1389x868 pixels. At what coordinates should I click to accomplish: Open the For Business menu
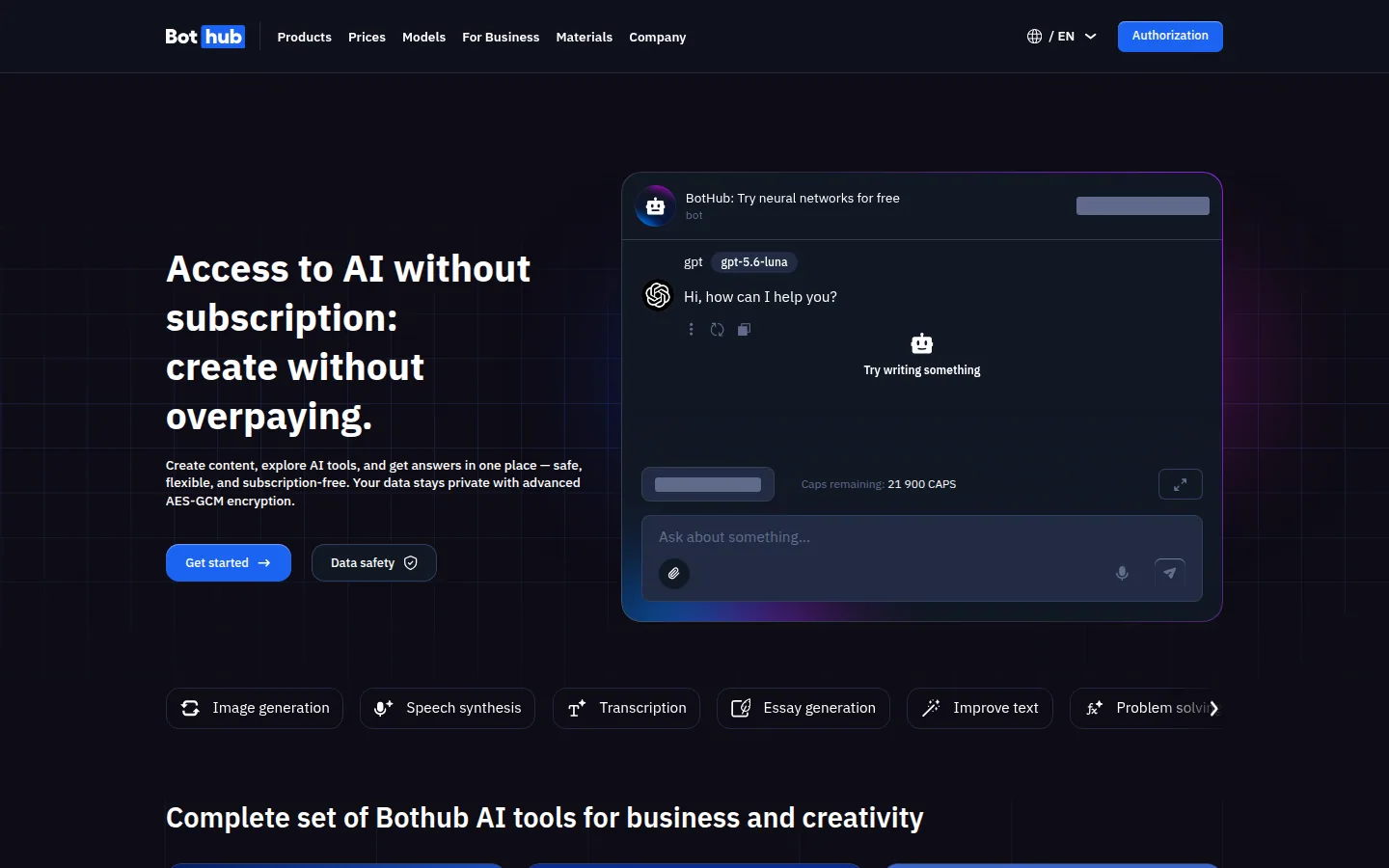click(x=501, y=37)
